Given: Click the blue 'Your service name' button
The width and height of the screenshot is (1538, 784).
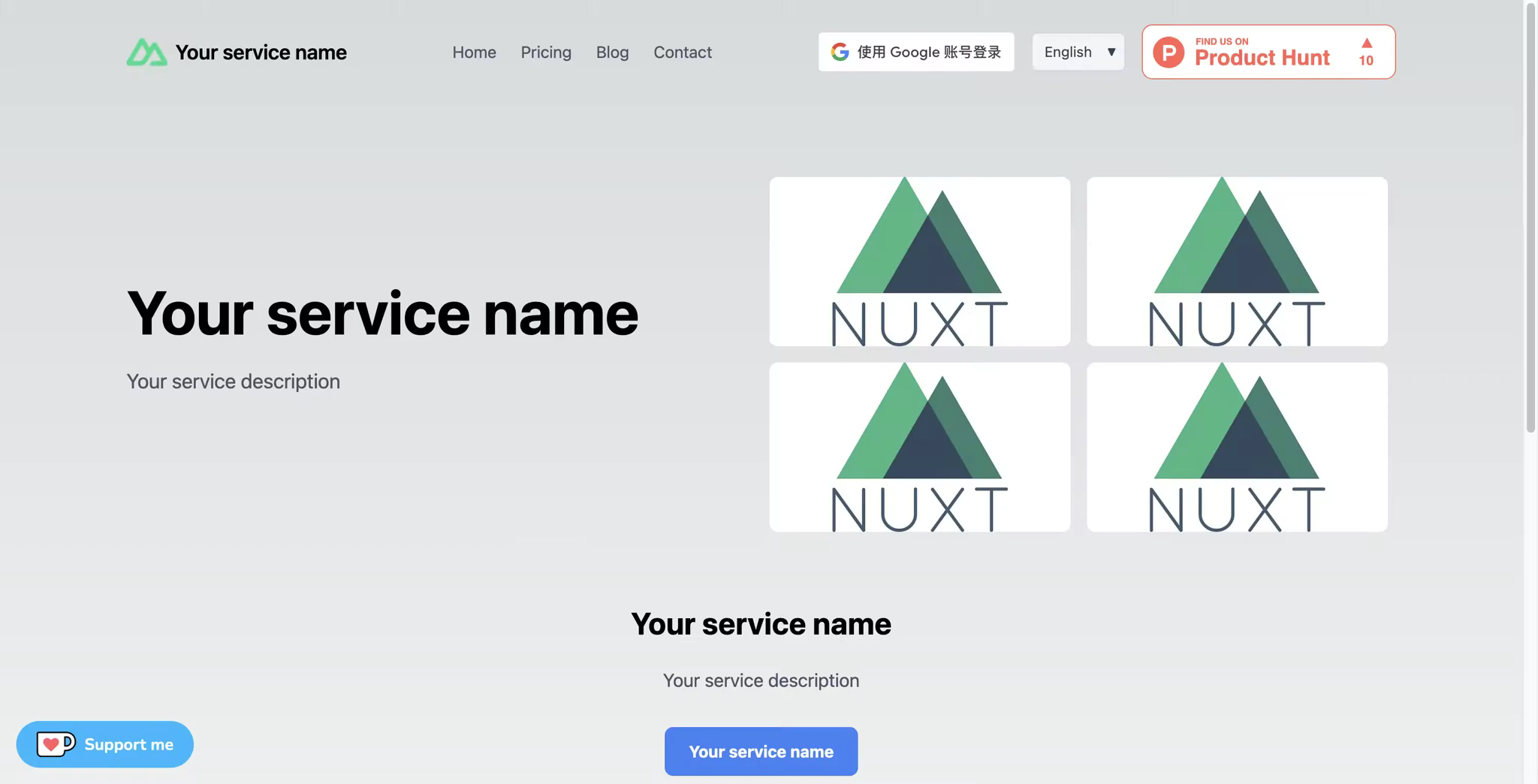Looking at the screenshot, I should coord(761,751).
